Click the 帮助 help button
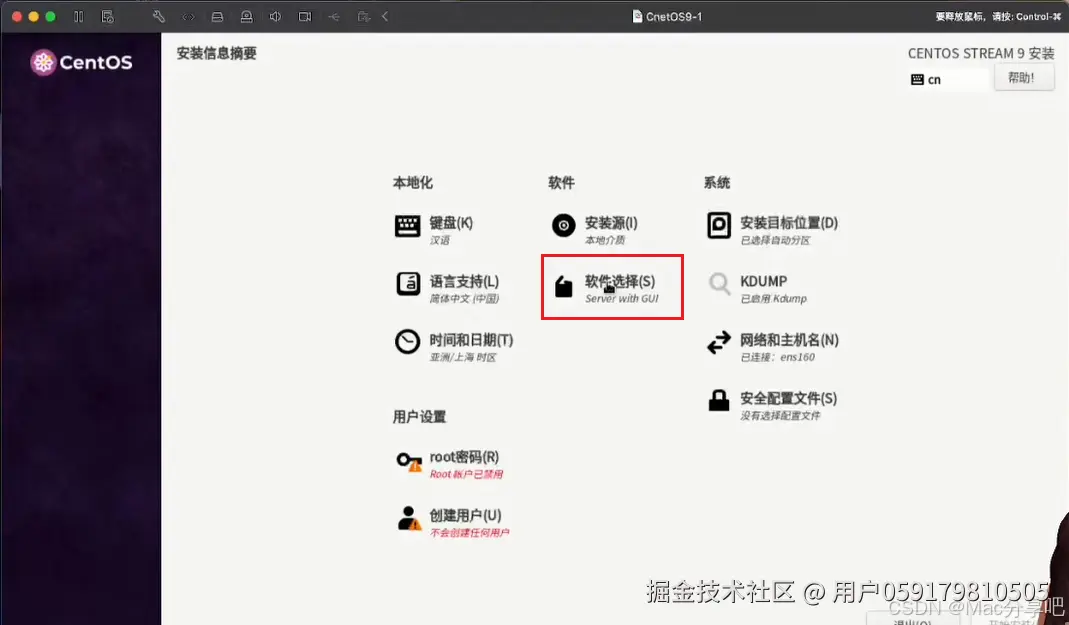The height and width of the screenshot is (625, 1069). coord(1023,78)
